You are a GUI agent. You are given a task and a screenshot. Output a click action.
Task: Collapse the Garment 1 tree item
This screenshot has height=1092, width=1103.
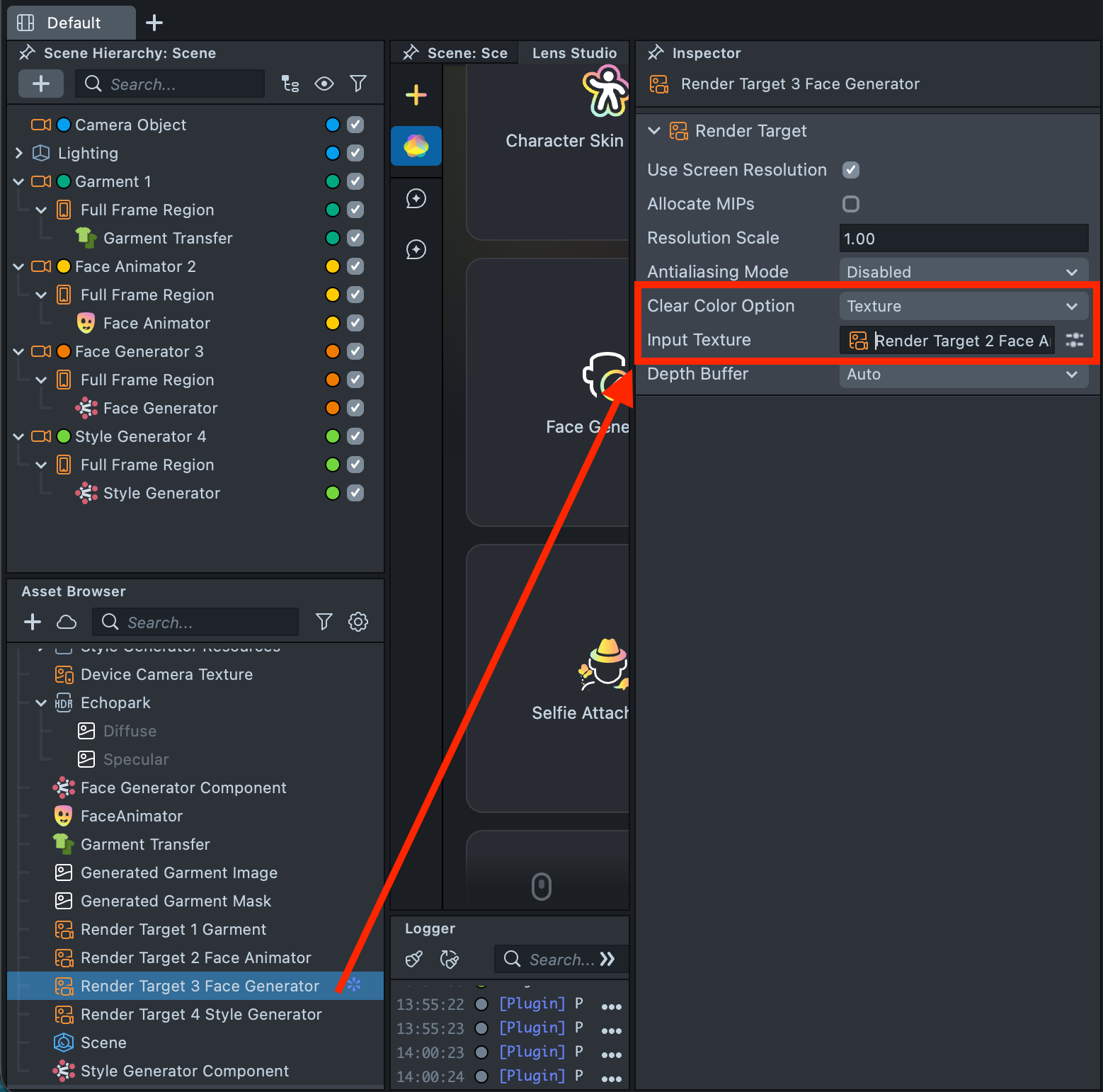pos(19,181)
